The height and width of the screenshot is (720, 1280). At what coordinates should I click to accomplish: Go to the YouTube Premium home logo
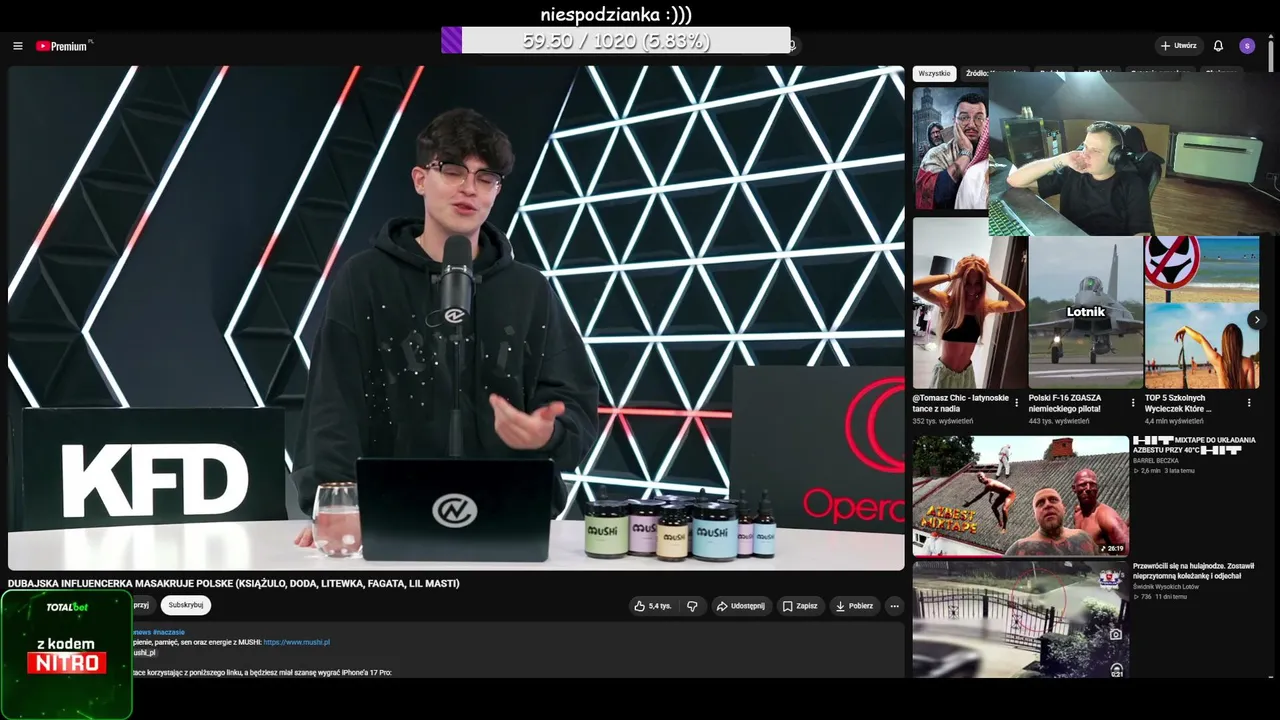[63, 46]
